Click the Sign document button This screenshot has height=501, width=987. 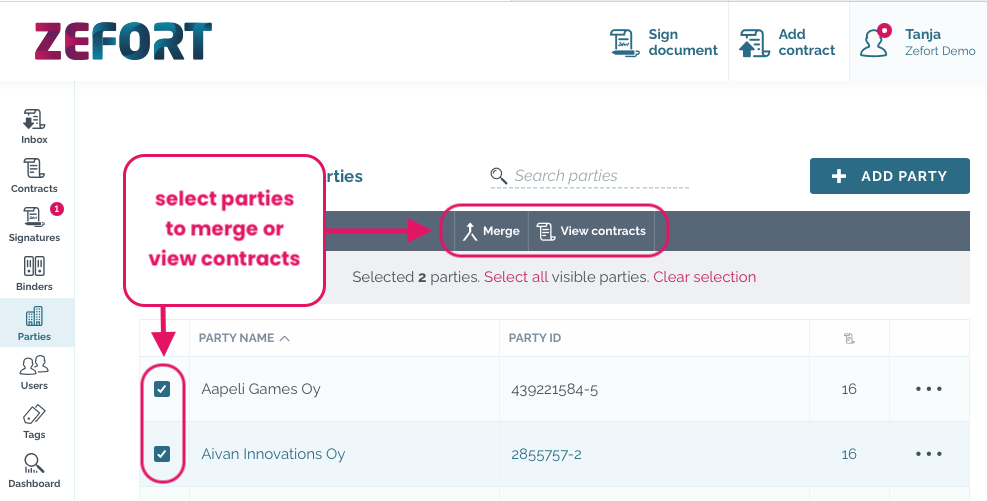[x=663, y=42]
